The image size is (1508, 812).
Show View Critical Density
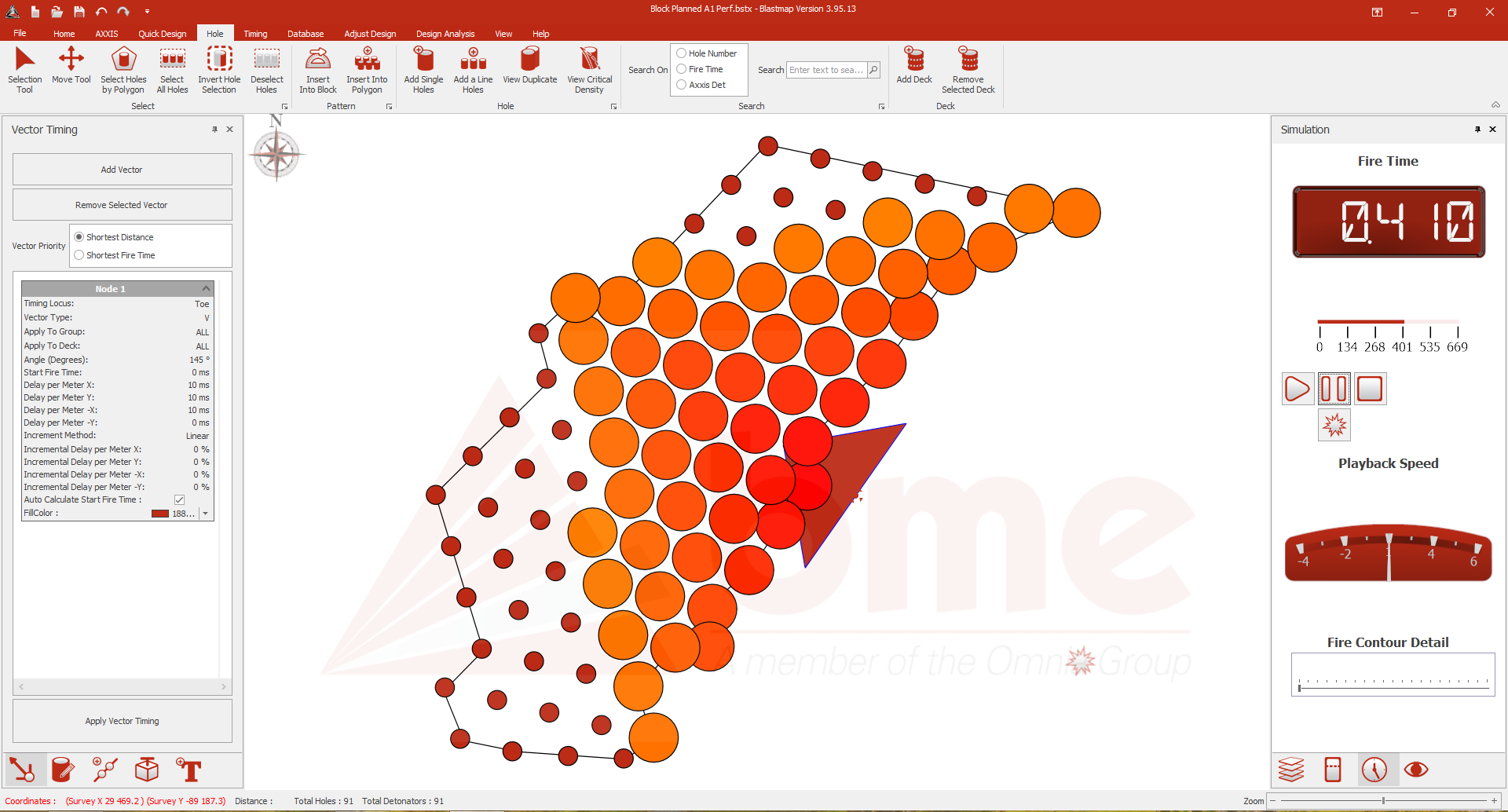tap(589, 70)
